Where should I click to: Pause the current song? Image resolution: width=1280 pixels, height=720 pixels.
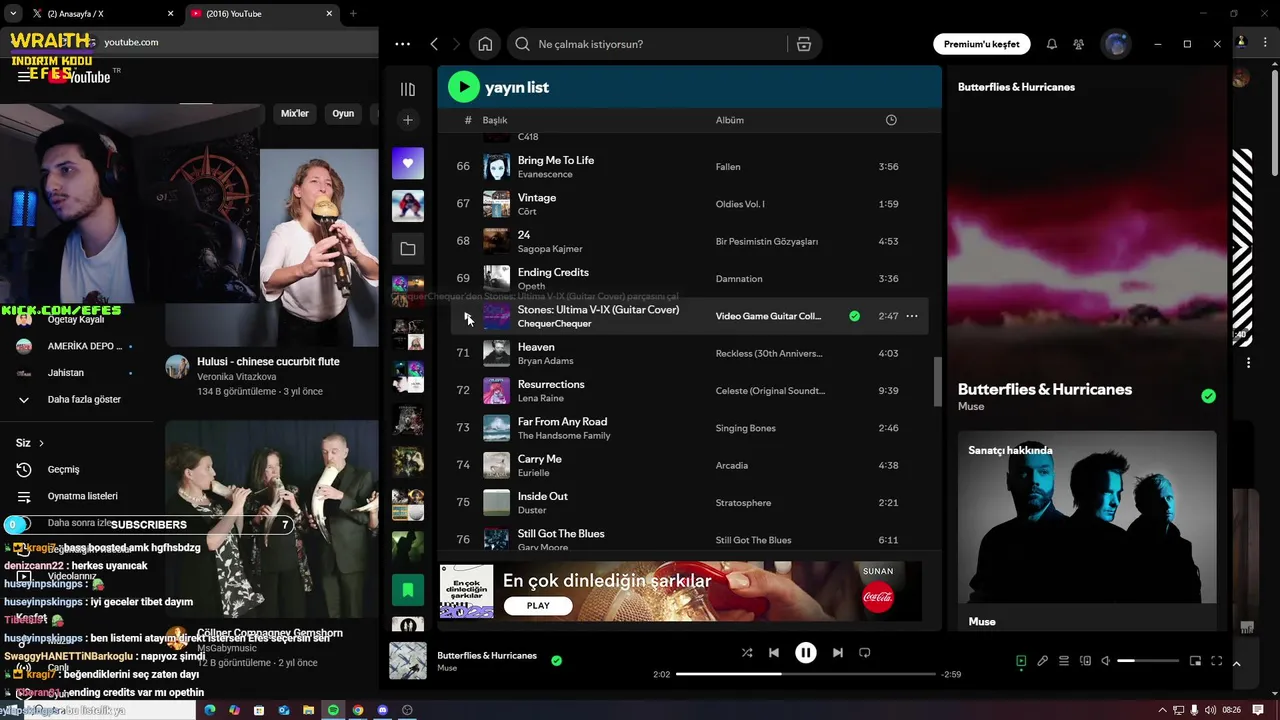click(x=805, y=652)
